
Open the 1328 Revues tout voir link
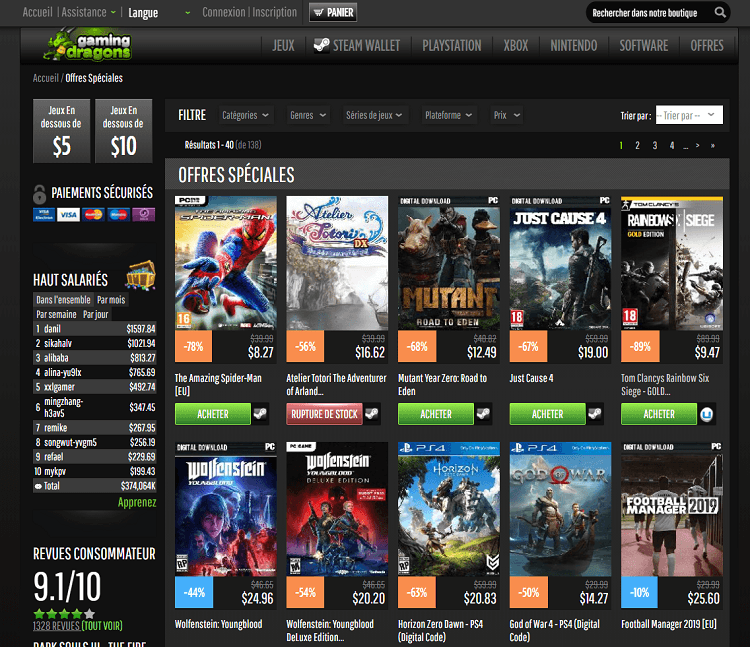tap(77, 625)
